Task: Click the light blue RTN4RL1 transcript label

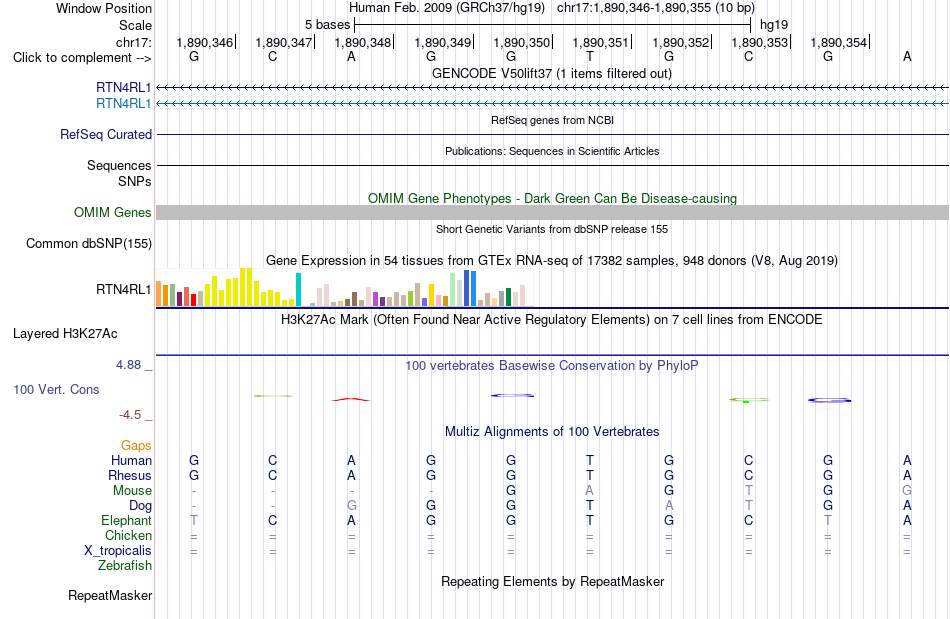Action: point(124,104)
